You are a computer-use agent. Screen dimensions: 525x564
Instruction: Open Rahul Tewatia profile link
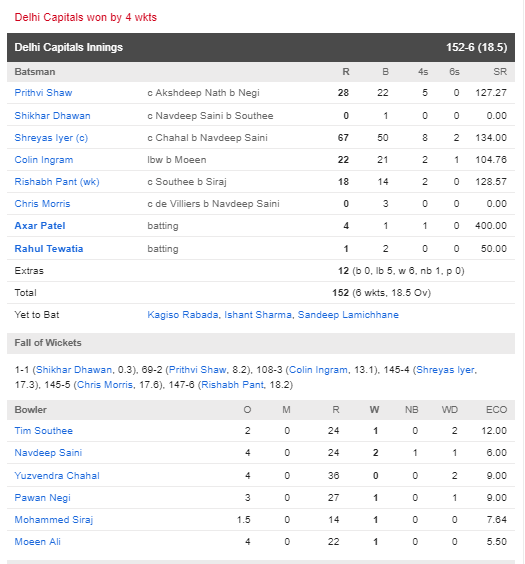click(x=49, y=249)
